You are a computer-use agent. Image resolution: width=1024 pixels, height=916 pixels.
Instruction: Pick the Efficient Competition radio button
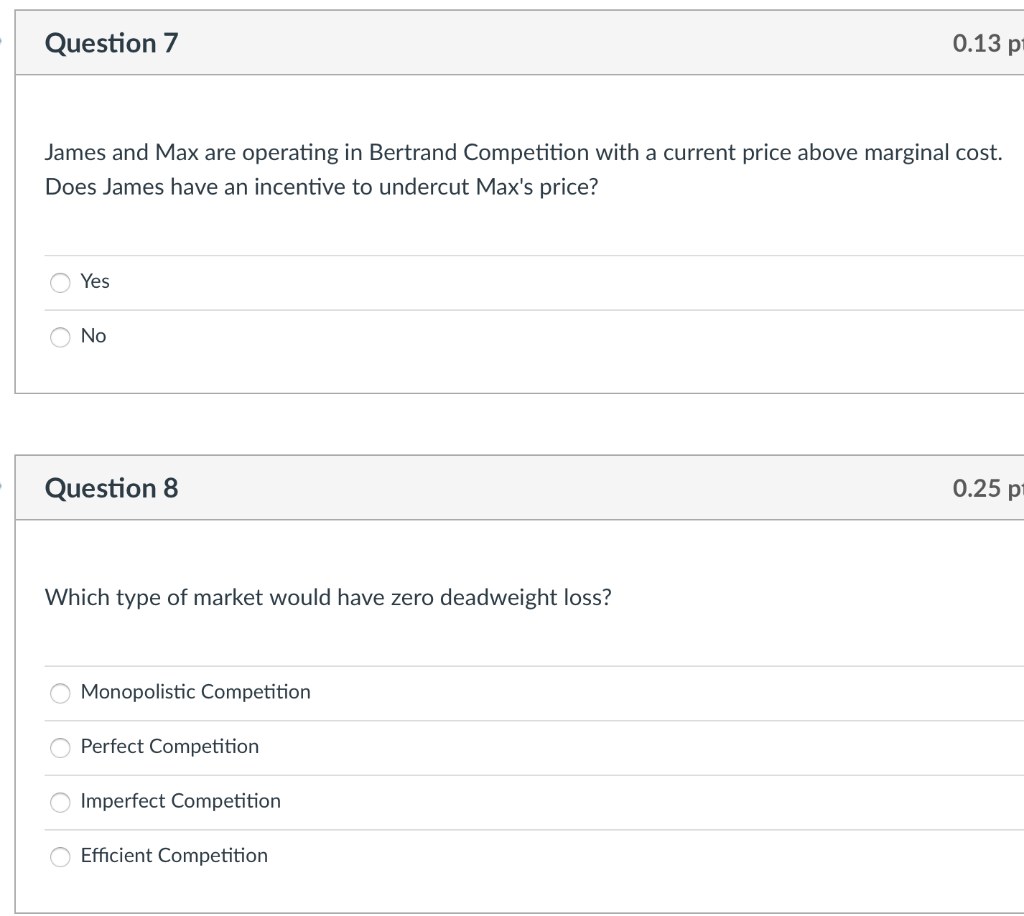tap(61, 857)
